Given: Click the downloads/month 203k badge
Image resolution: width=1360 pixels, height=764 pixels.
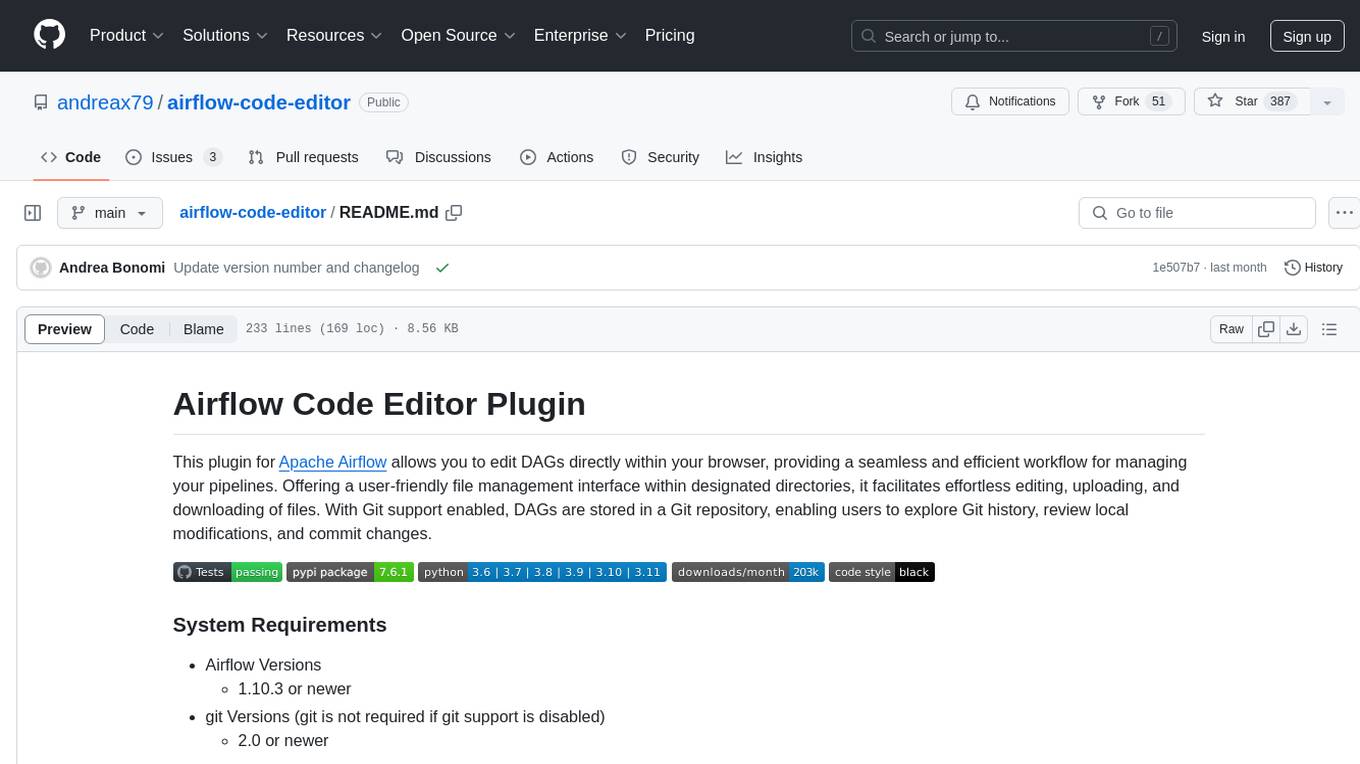Looking at the screenshot, I should pyautogui.click(x=748, y=572).
